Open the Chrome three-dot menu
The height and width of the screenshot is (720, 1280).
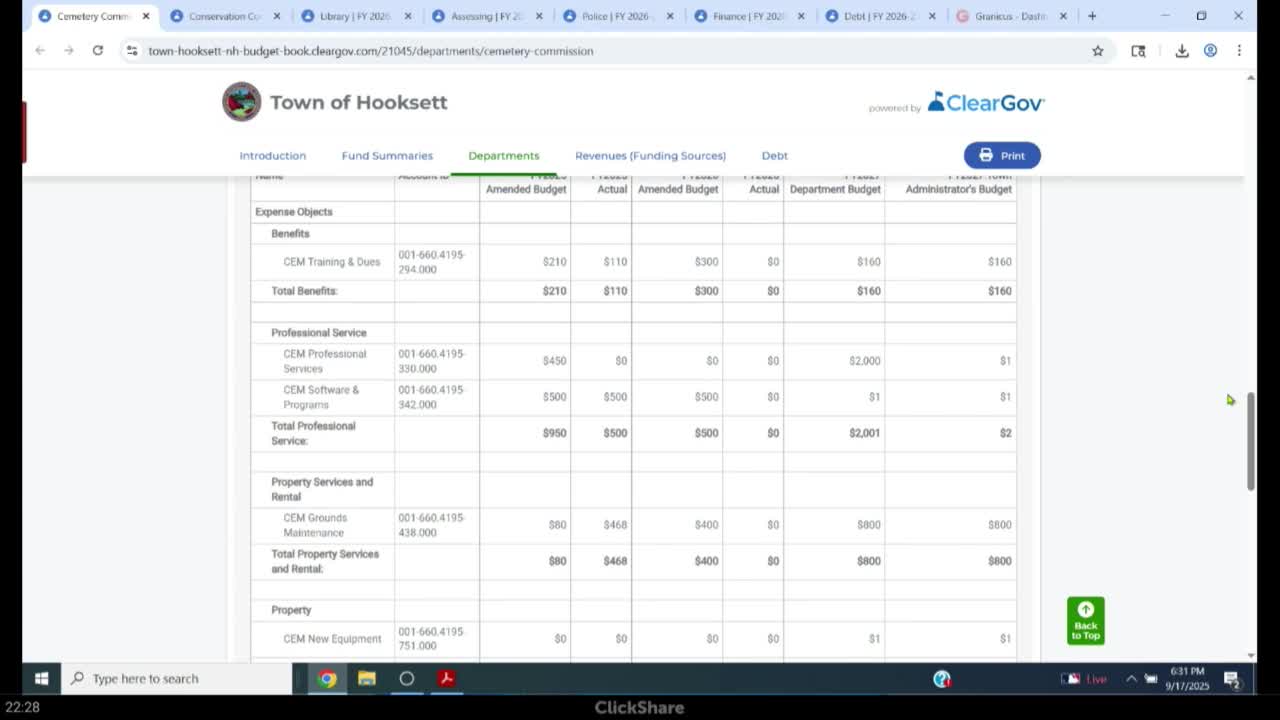point(1239,51)
